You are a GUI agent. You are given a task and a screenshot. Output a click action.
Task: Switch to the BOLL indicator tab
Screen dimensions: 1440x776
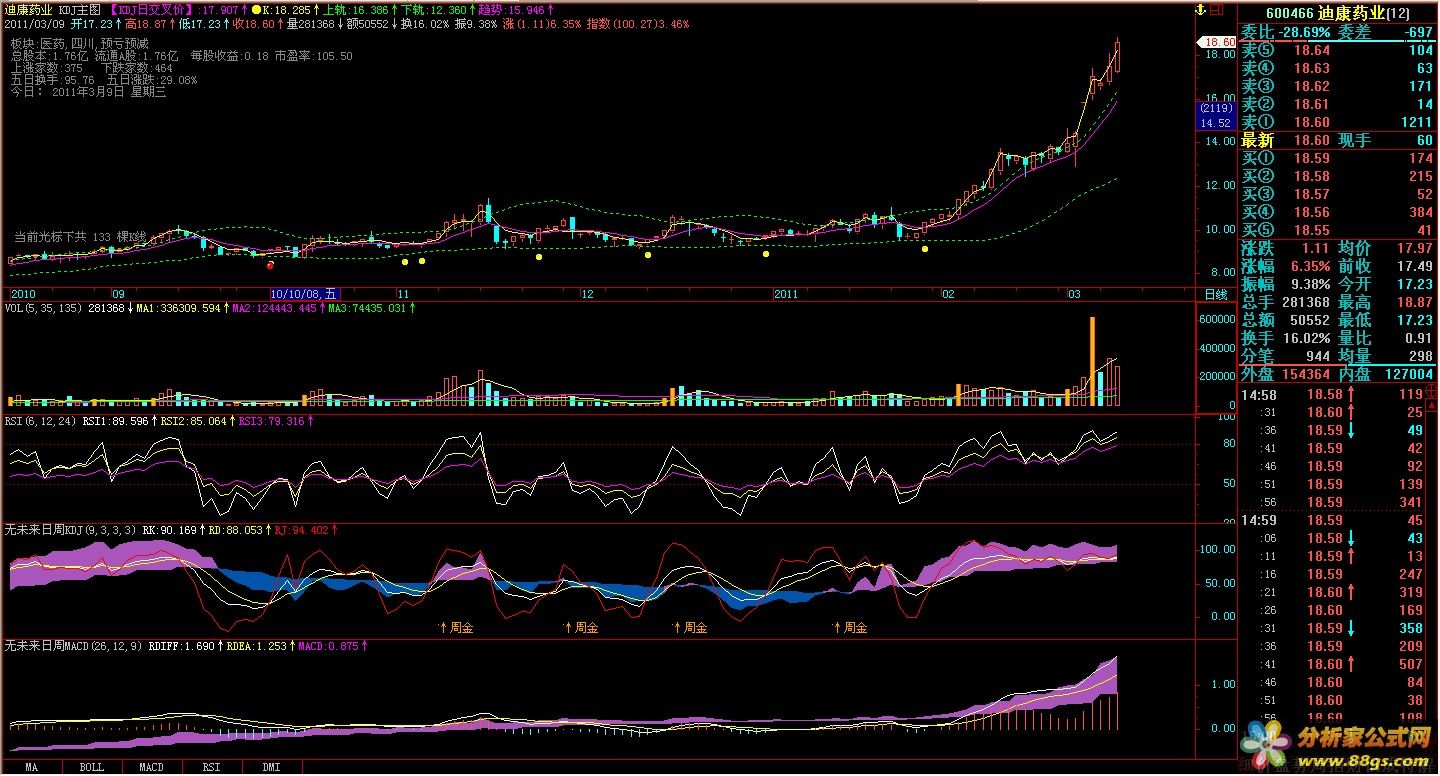coord(91,768)
